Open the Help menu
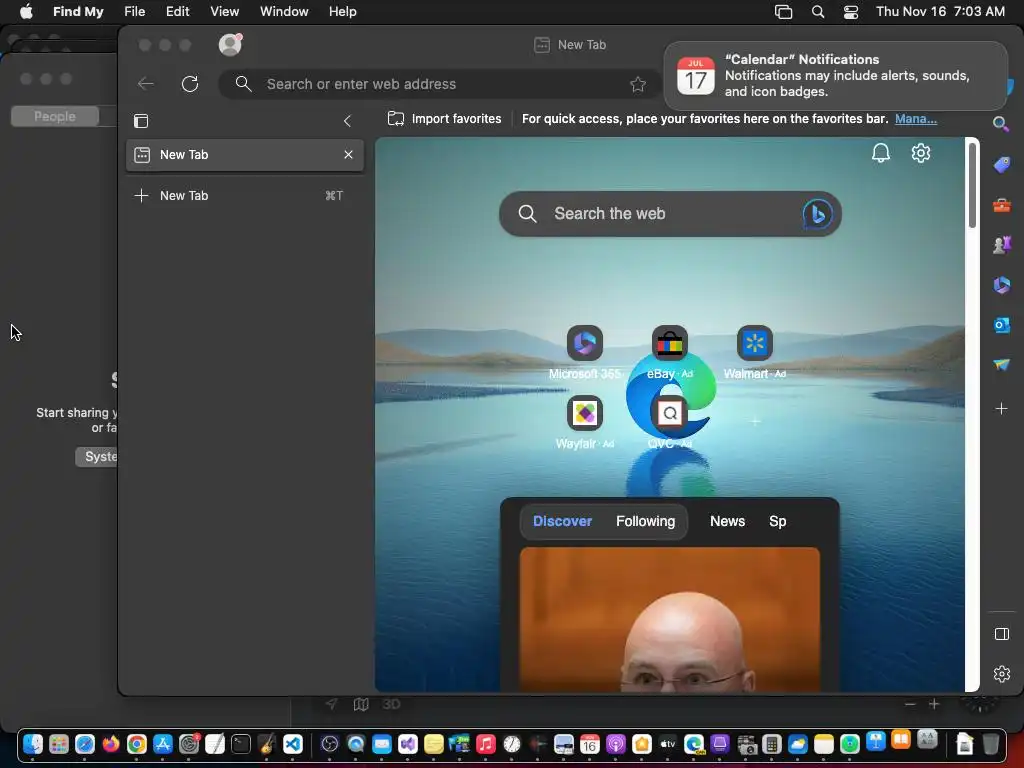Screen dimensions: 1024x768 [x=342, y=12]
